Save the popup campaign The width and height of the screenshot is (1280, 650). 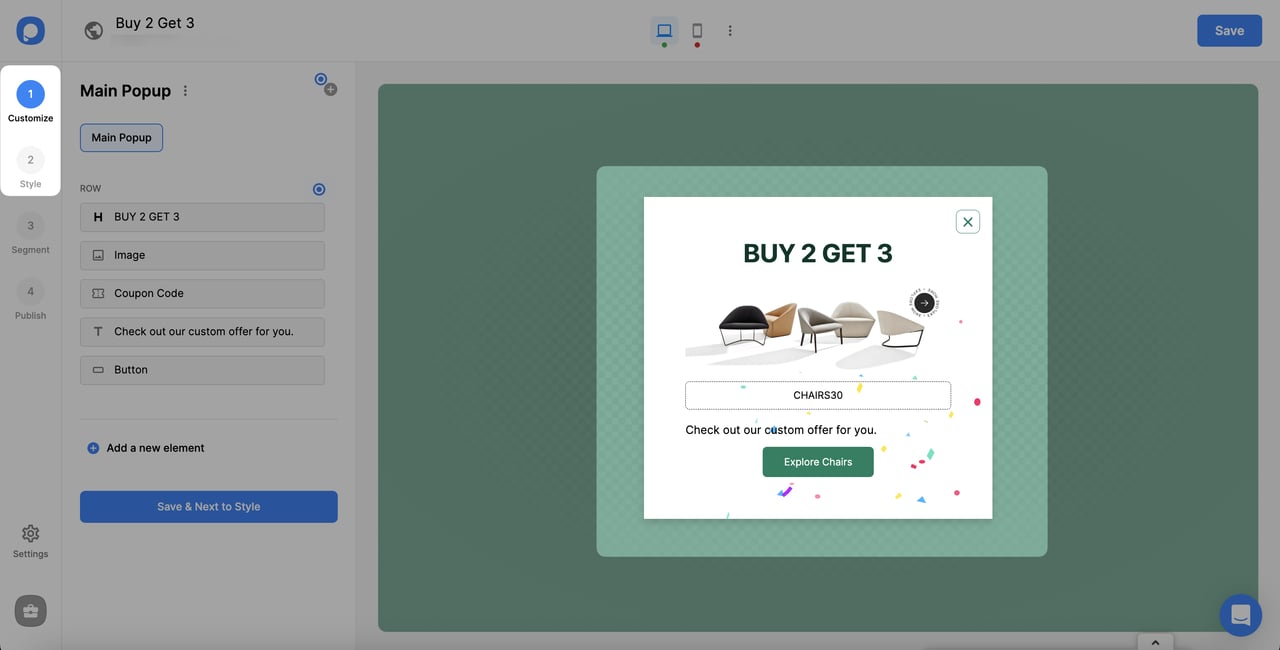tap(1229, 31)
